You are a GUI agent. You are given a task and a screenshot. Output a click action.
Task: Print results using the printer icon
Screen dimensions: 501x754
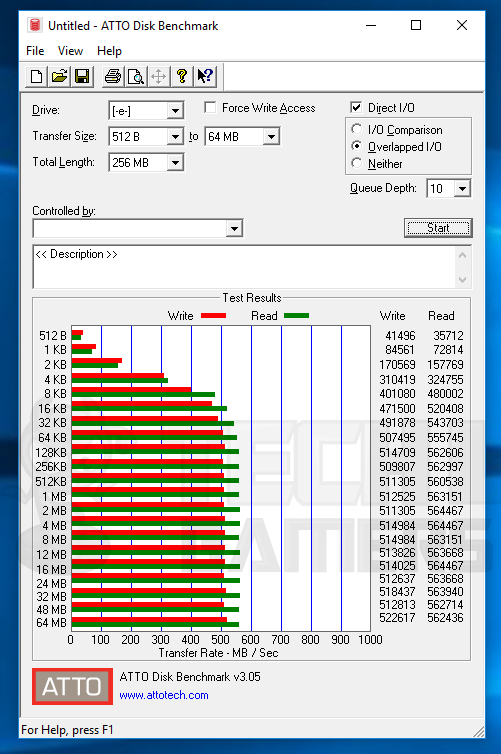click(x=113, y=76)
